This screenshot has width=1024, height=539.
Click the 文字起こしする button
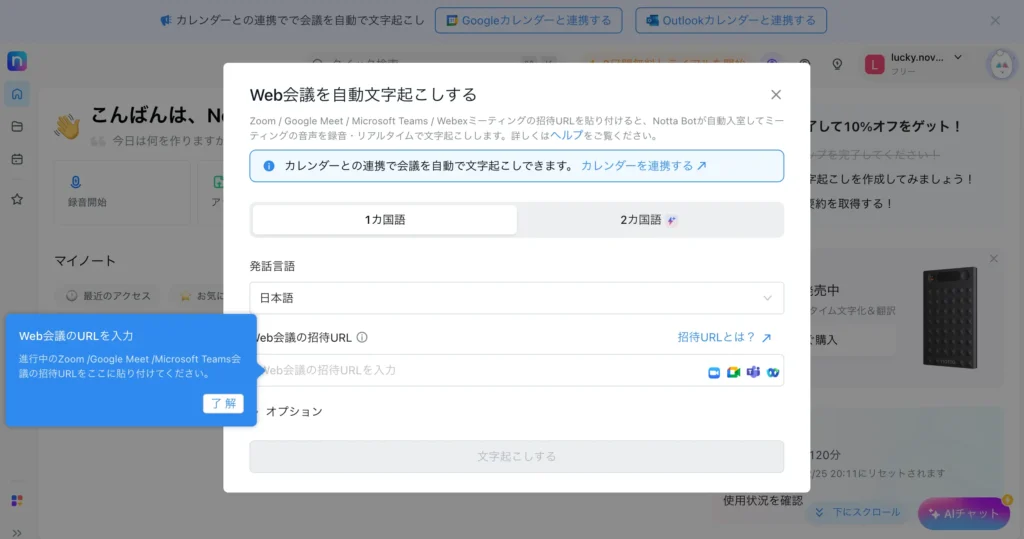click(516, 456)
